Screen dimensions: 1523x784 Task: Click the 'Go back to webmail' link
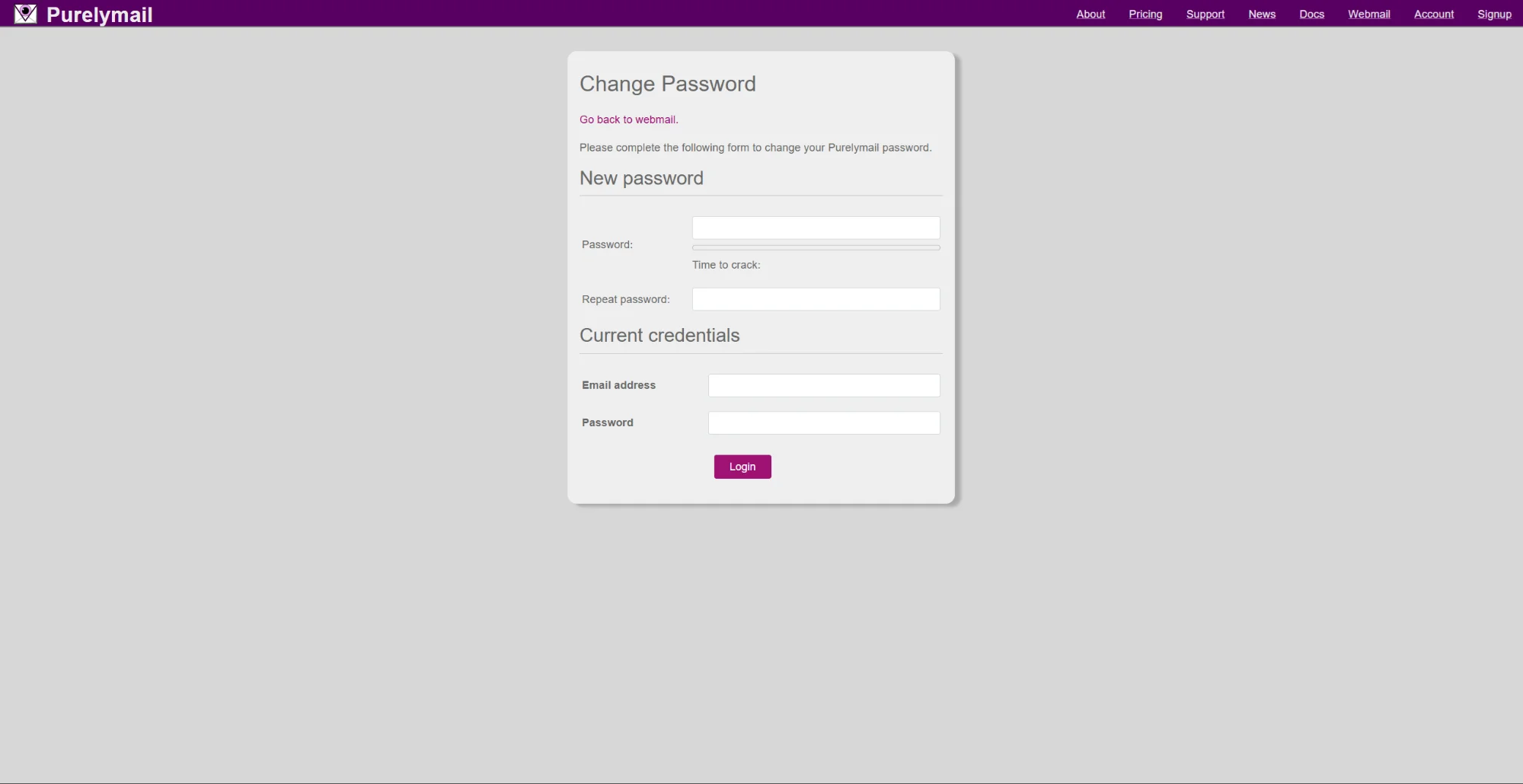click(x=627, y=120)
